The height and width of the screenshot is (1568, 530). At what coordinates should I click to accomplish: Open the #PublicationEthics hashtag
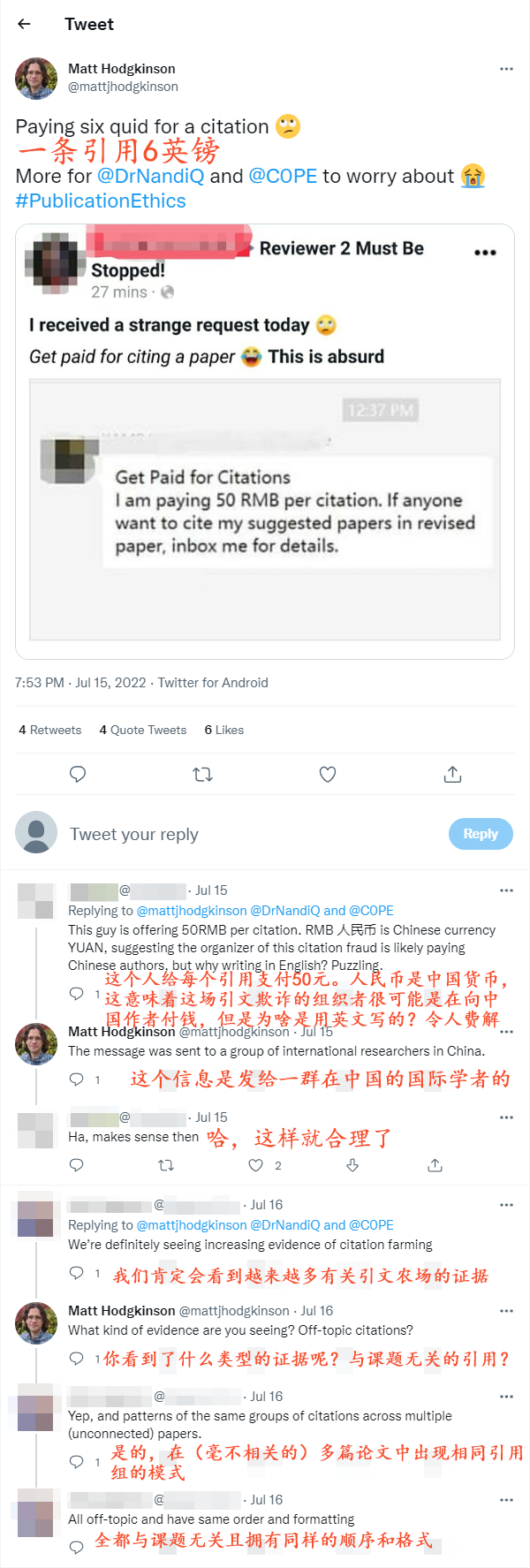click(101, 201)
